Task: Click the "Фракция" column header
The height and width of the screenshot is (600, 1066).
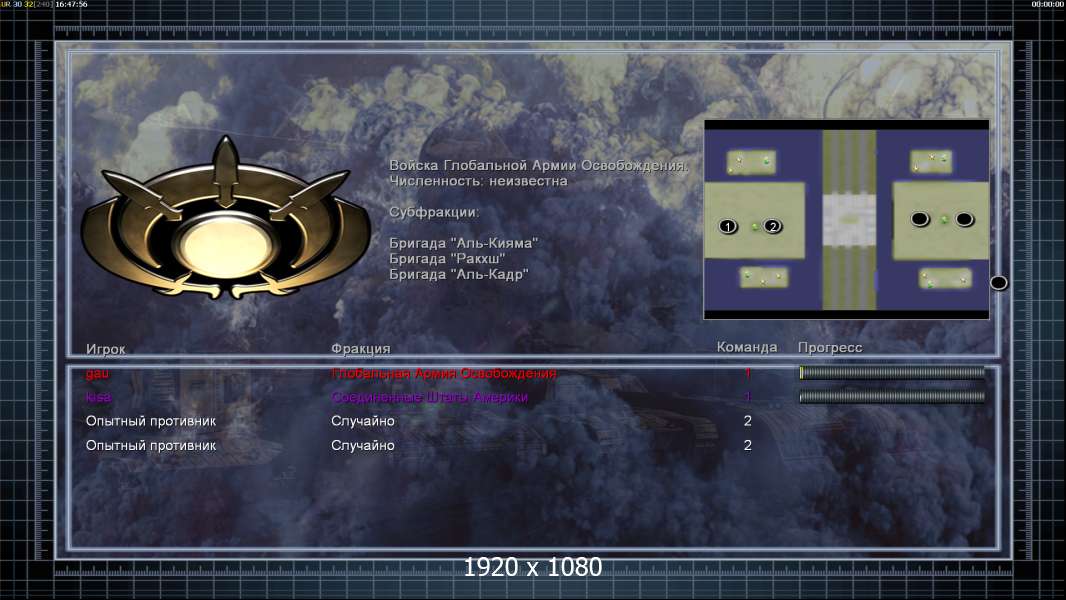Action: (x=360, y=348)
